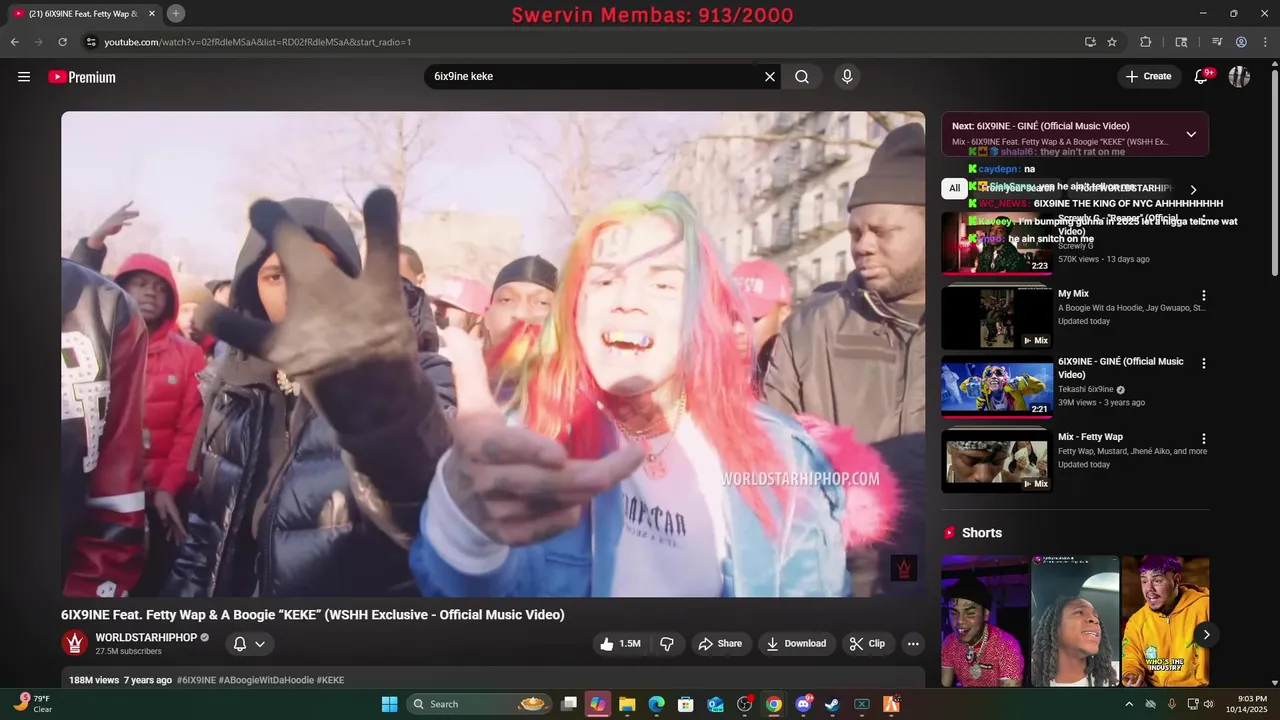The height and width of the screenshot is (720, 1280).
Task: Select the 6IX9INE Feat. Fetty Wap tab
Action: (85, 13)
